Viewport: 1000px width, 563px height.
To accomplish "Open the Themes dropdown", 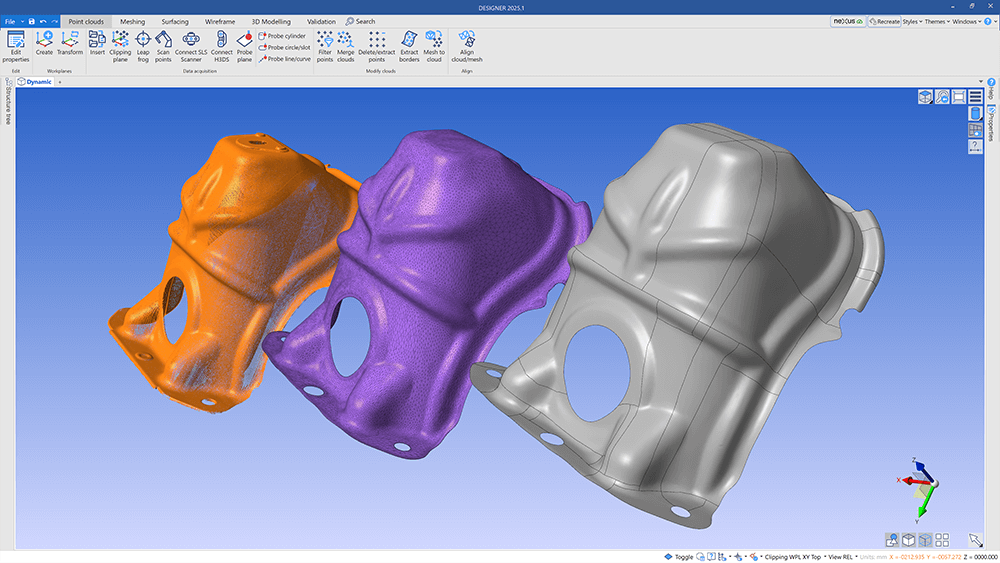I will click(x=938, y=22).
